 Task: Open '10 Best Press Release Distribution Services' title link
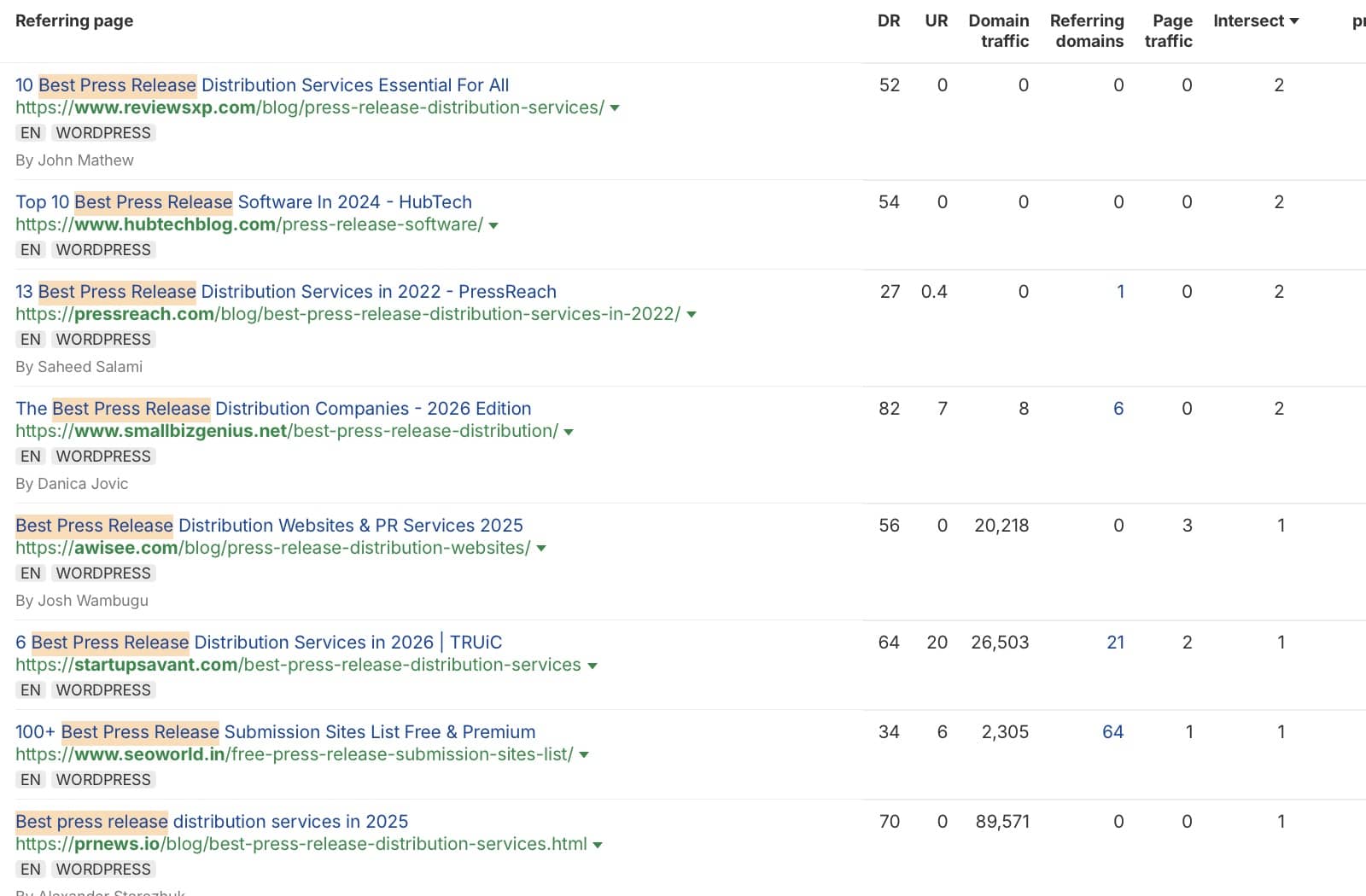[x=262, y=85]
